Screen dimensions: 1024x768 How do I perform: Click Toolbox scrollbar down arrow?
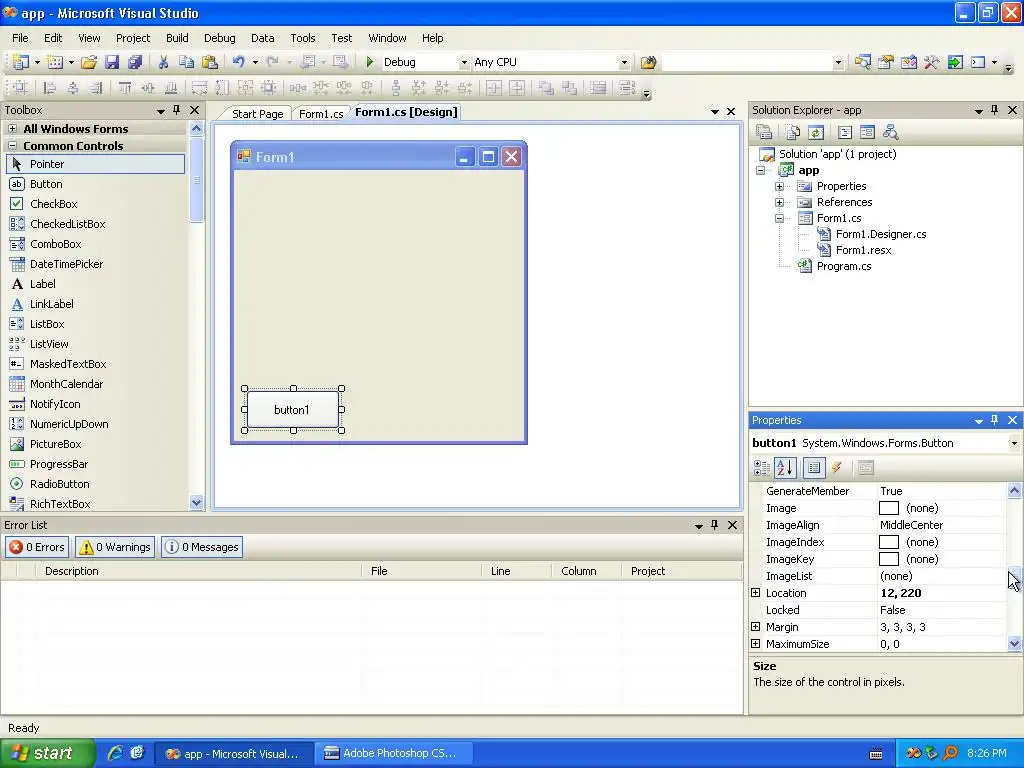point(197,502)
